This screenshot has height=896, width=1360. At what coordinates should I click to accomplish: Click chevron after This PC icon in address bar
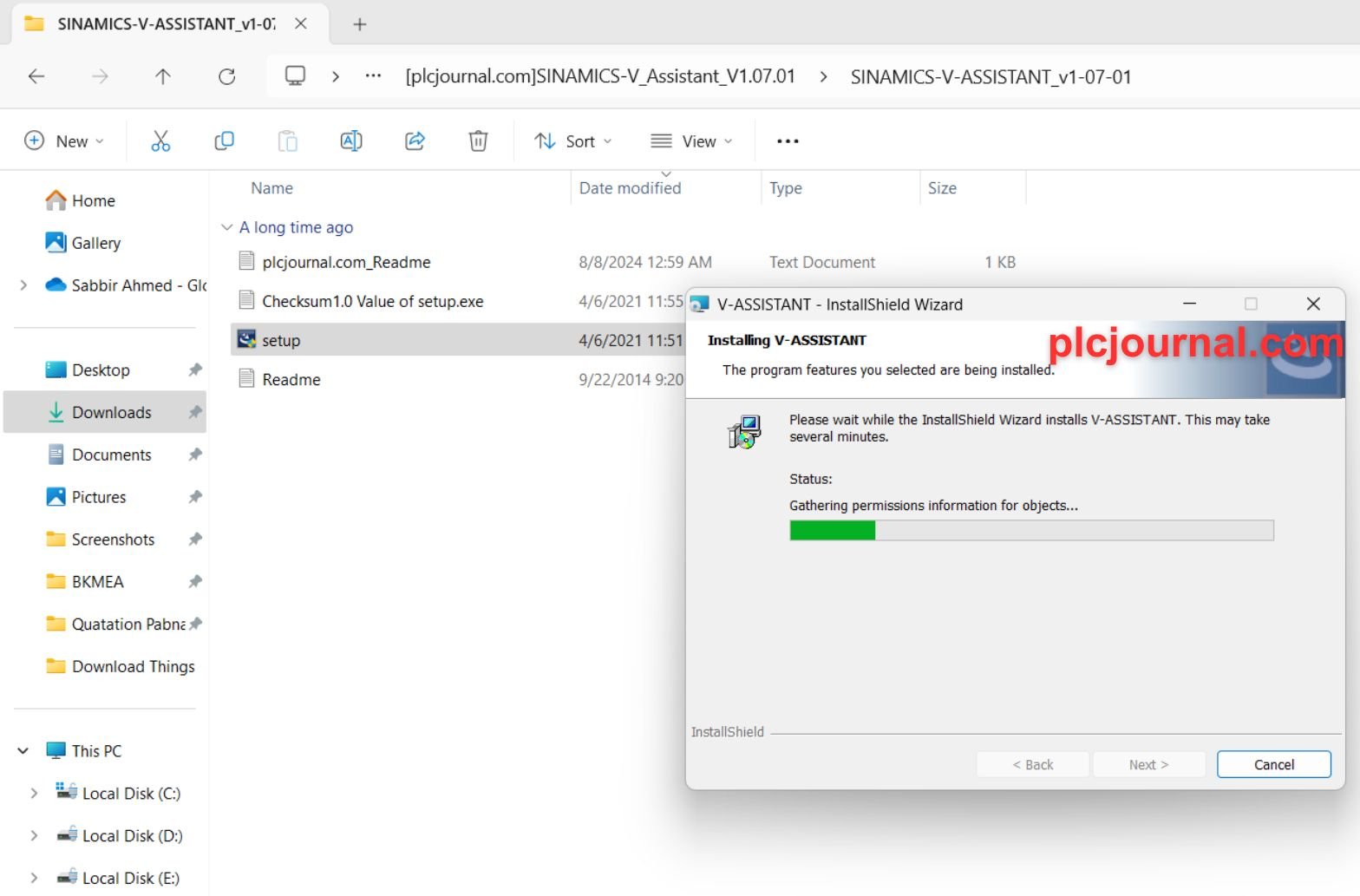pos(336,76)
